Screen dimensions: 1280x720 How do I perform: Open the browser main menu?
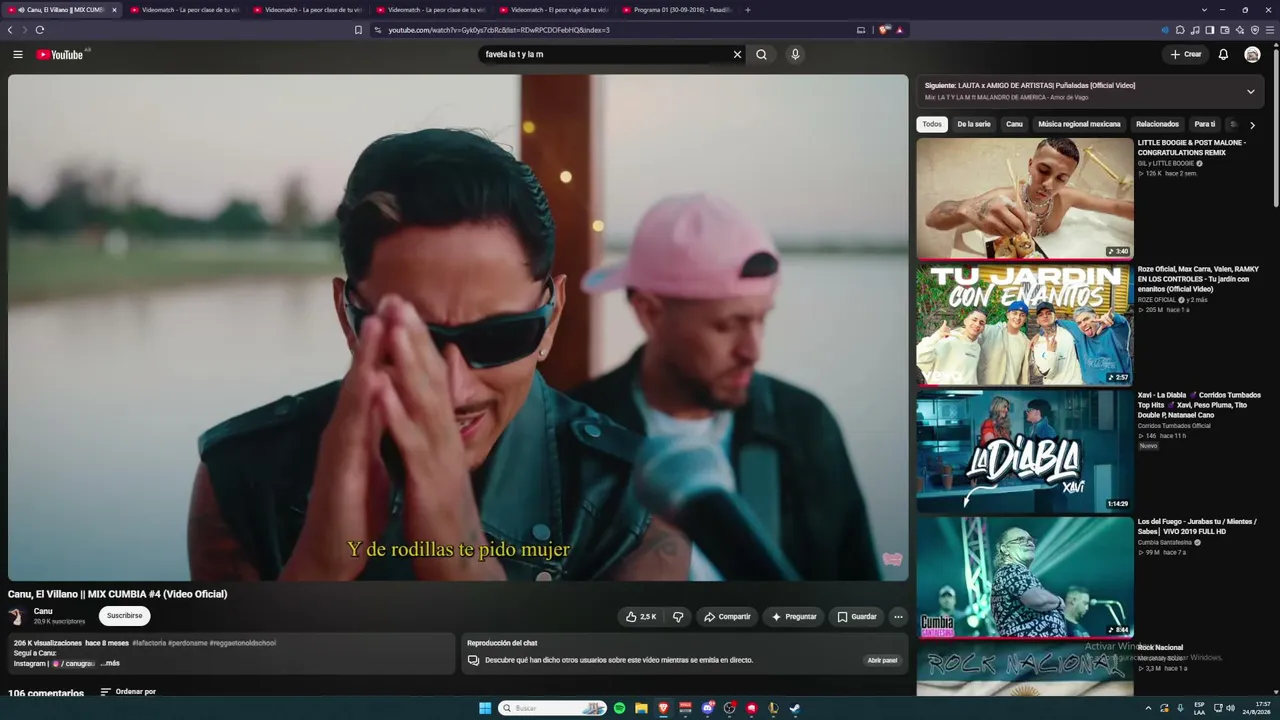(x=1269, y=30)
